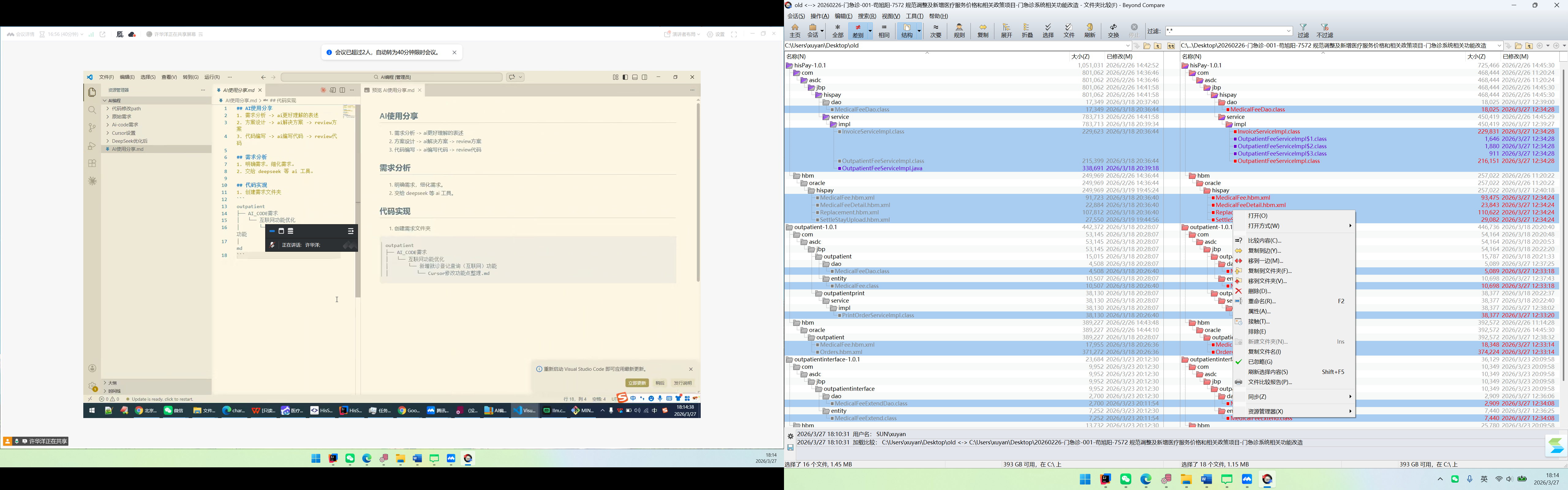
Task: Click the 不过滤 no-filter funnel icon
Action: [x=1325, y=30]
